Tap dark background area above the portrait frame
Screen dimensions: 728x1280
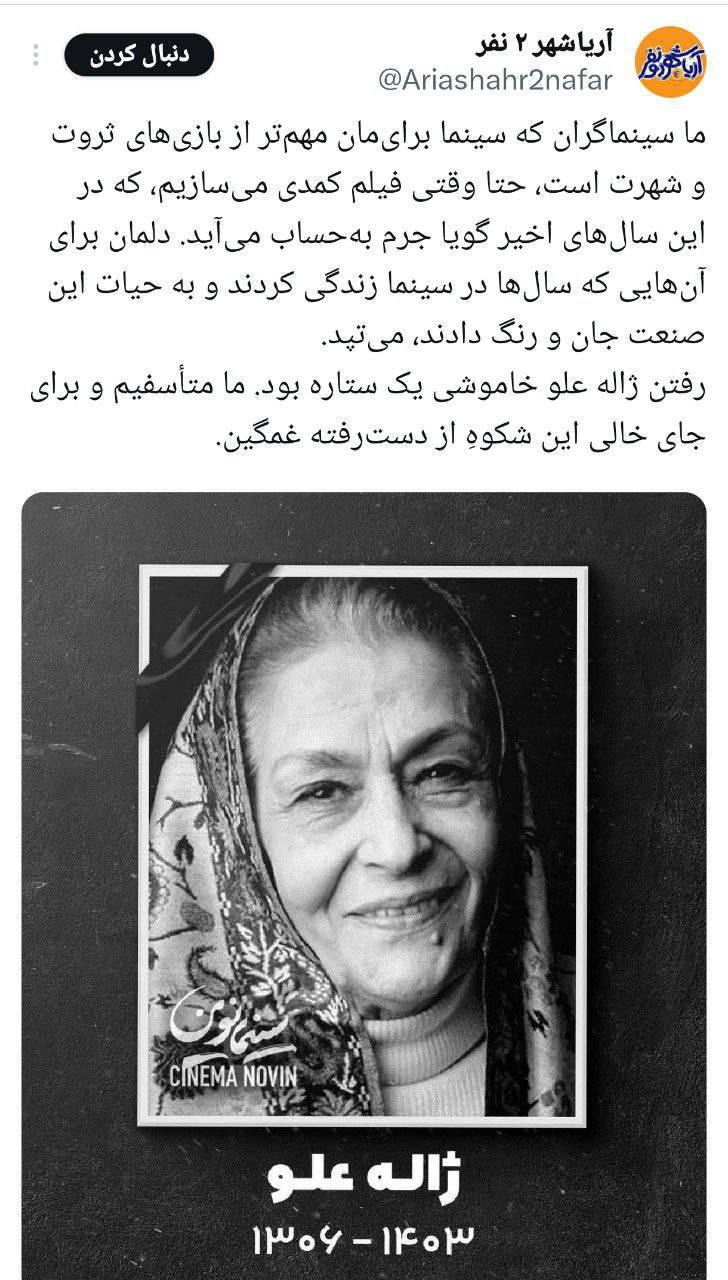364,528
